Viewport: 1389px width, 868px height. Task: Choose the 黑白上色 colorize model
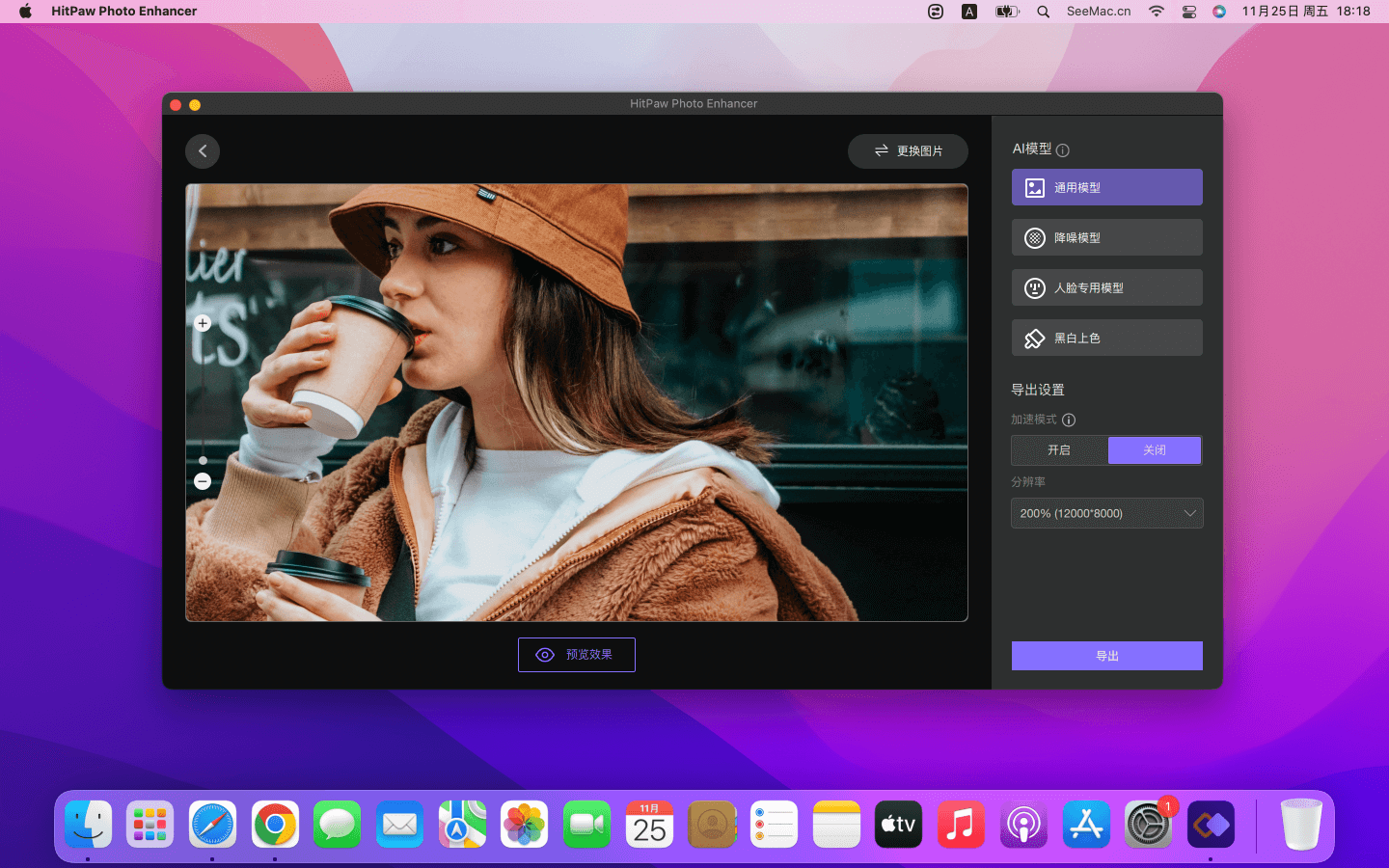1106,339
